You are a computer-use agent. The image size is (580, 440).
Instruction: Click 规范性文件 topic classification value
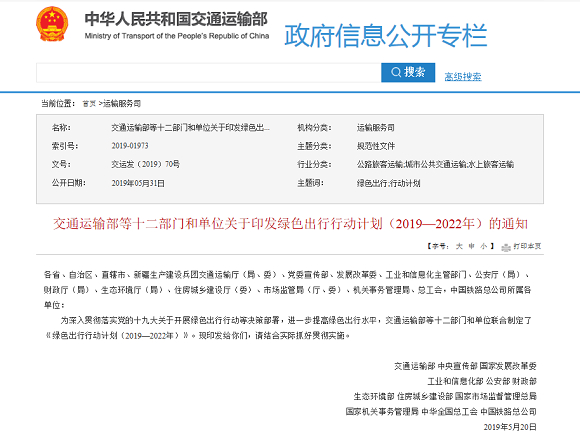tap(376, 146)
